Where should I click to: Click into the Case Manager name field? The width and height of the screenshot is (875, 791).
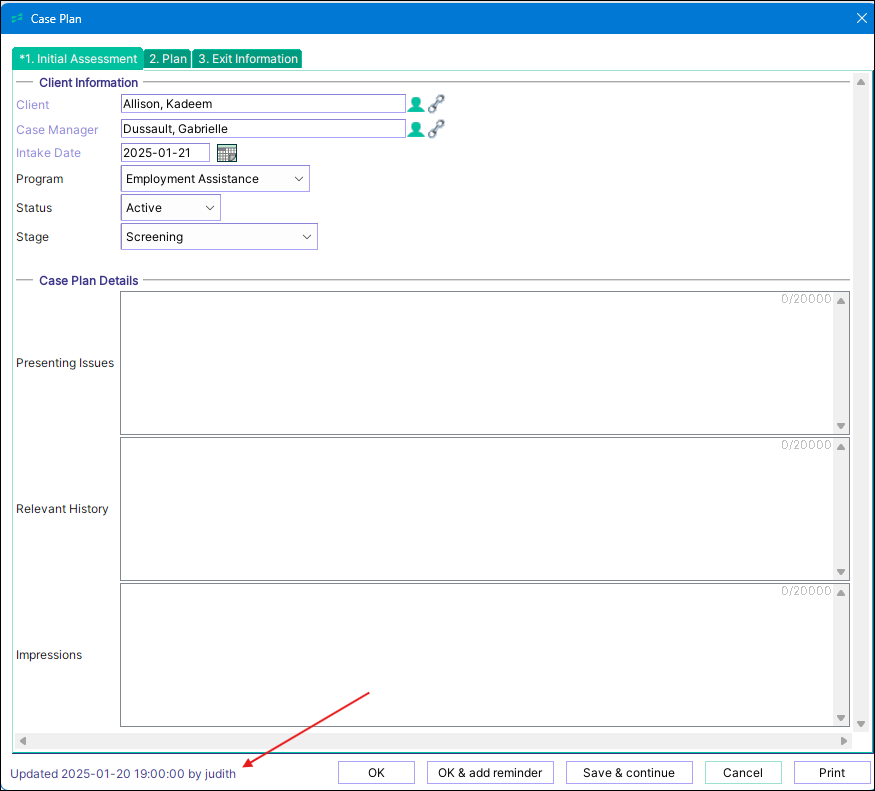click(x=263, y=129)
